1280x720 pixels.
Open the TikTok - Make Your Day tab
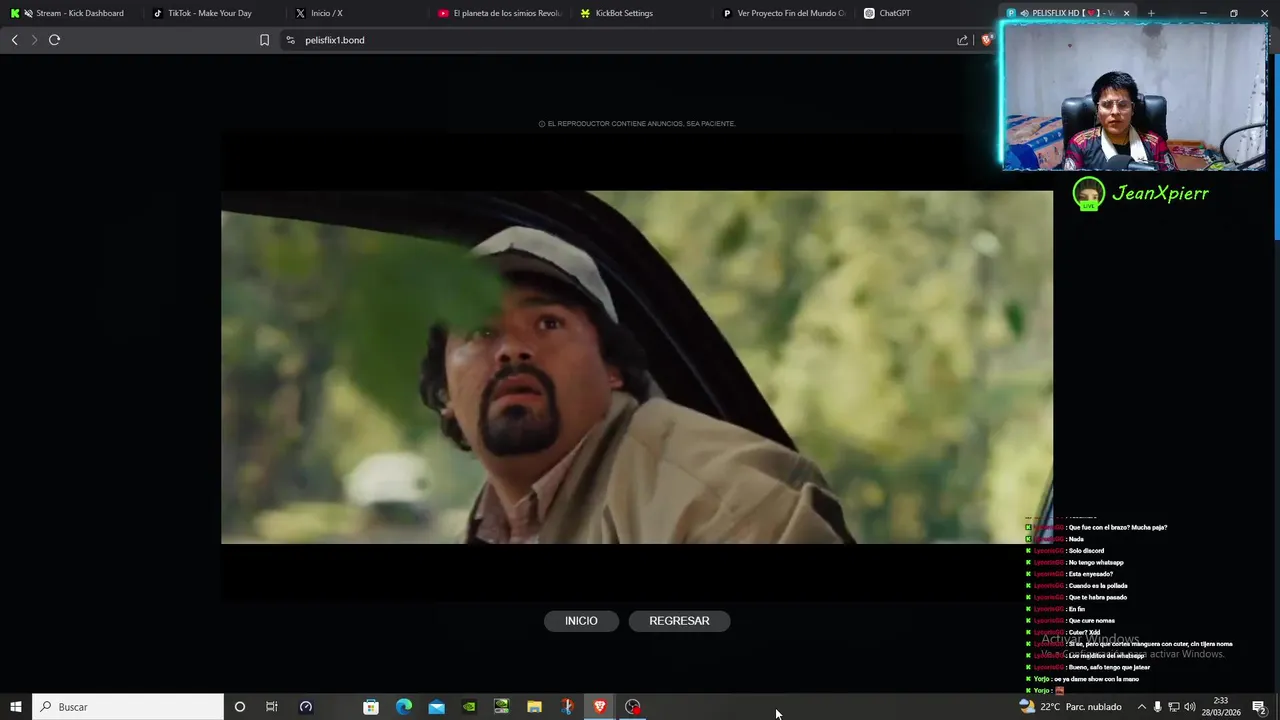213,13
